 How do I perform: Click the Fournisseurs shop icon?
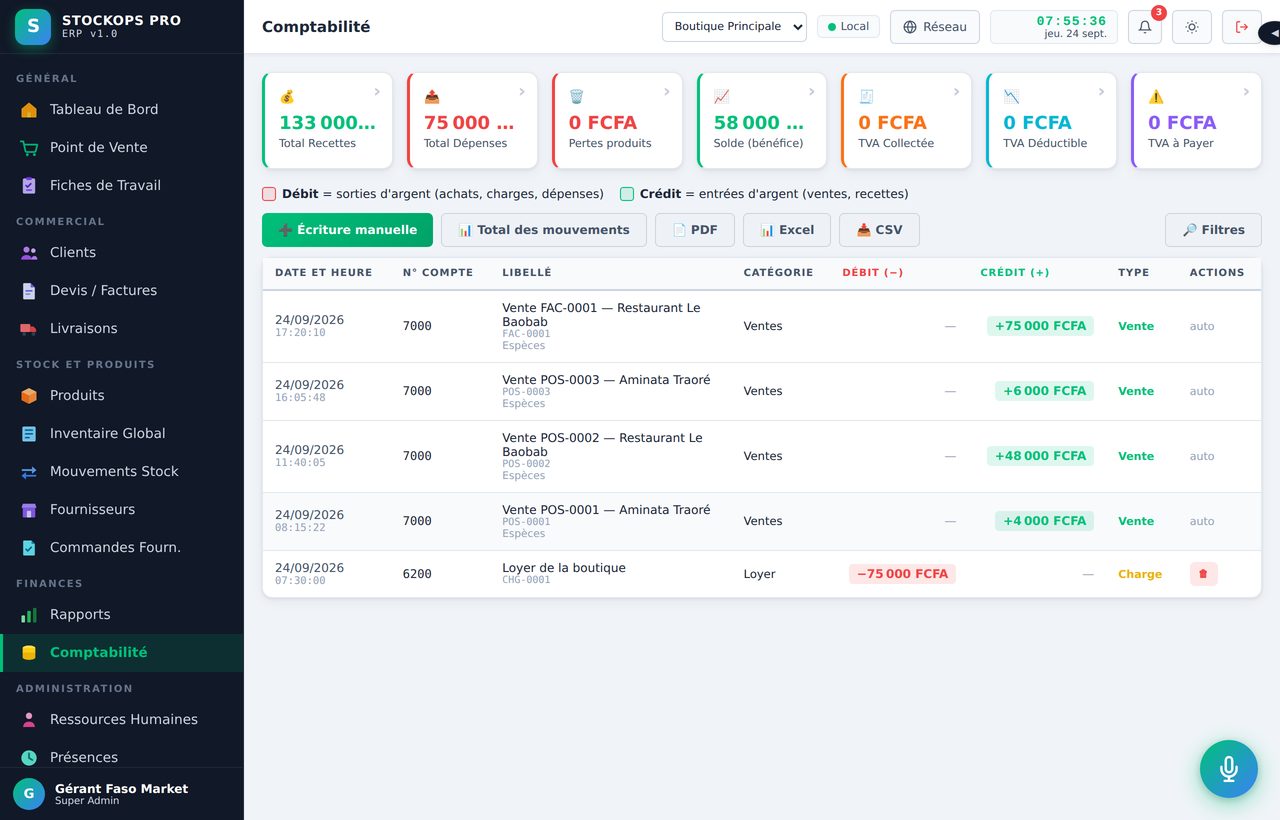[29, 510]
